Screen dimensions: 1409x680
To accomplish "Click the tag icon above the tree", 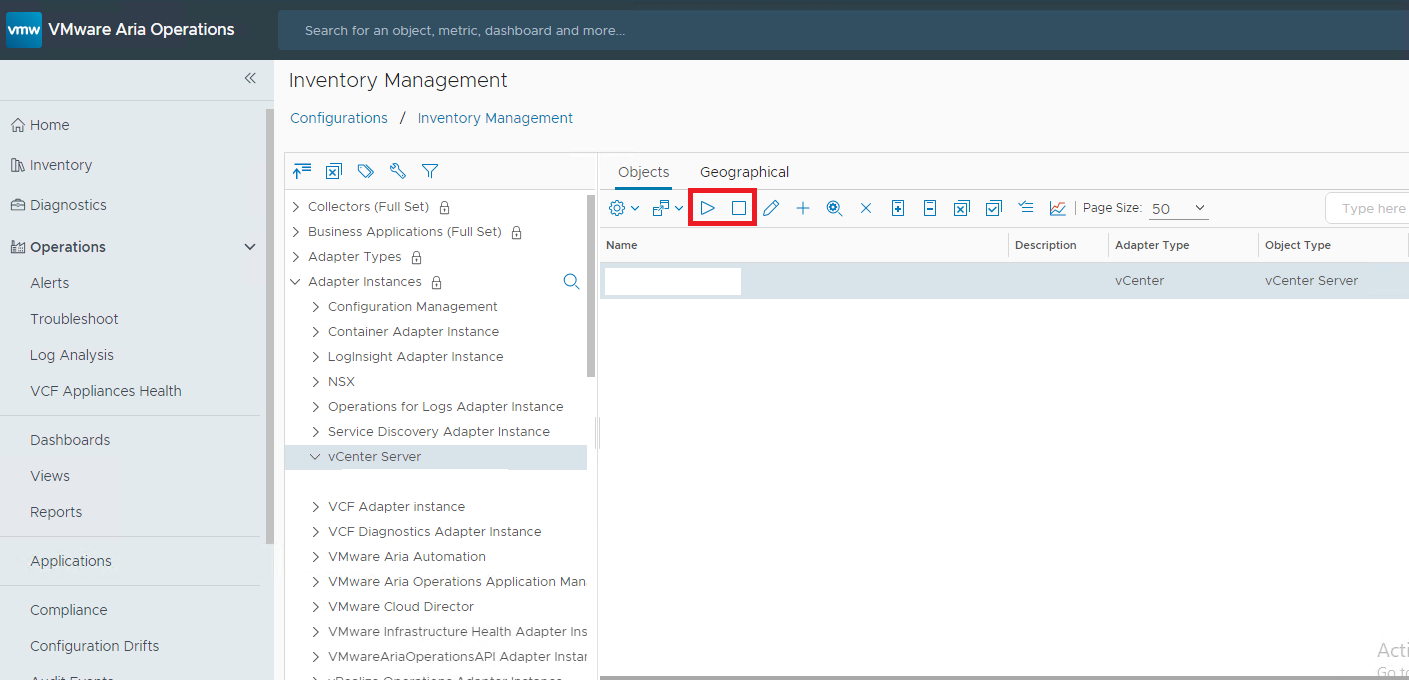I will tap(366, 171).
